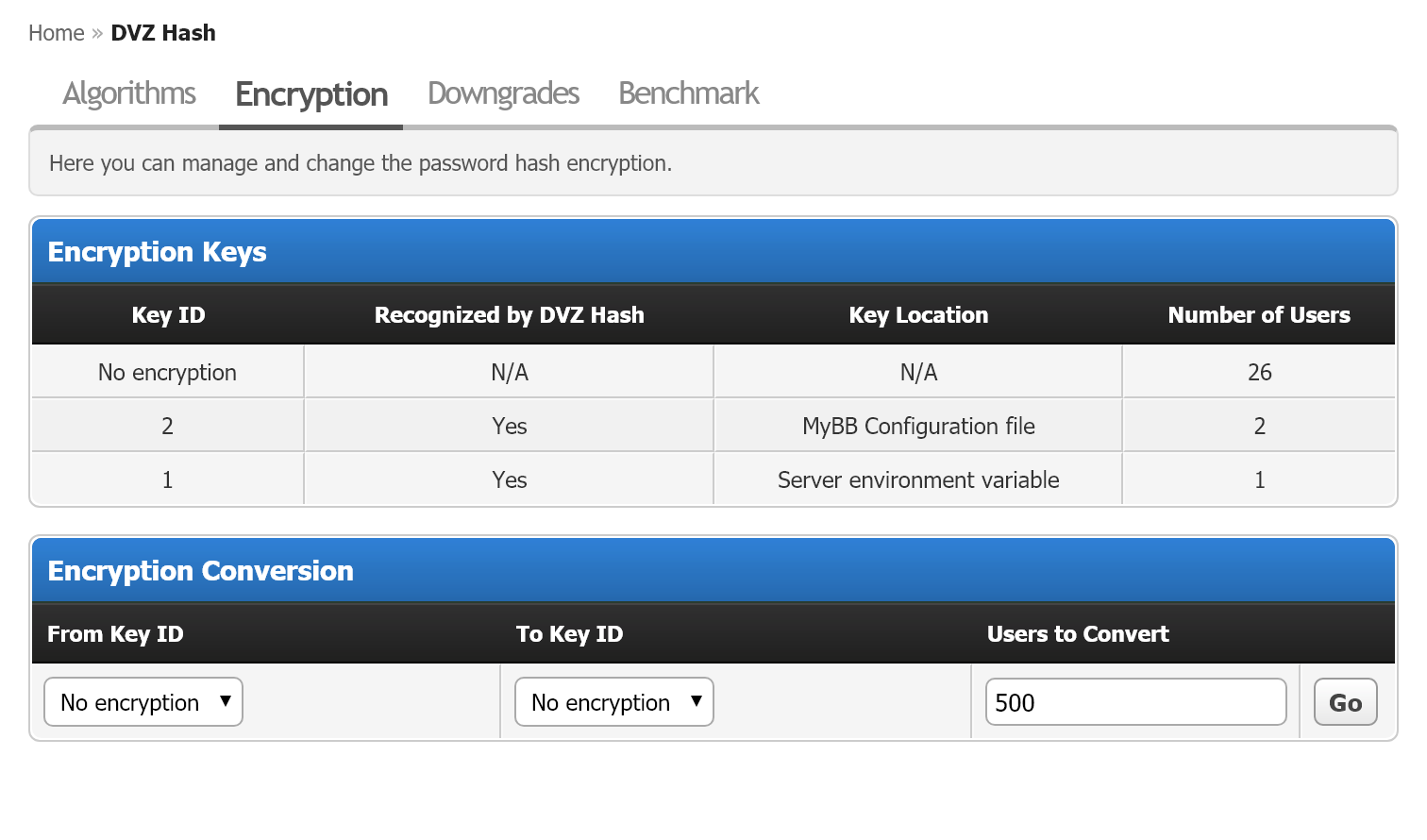Click the MyBB Configuration file cell
The height and width of the screenshot is (840, 1427).
(918, 427)
